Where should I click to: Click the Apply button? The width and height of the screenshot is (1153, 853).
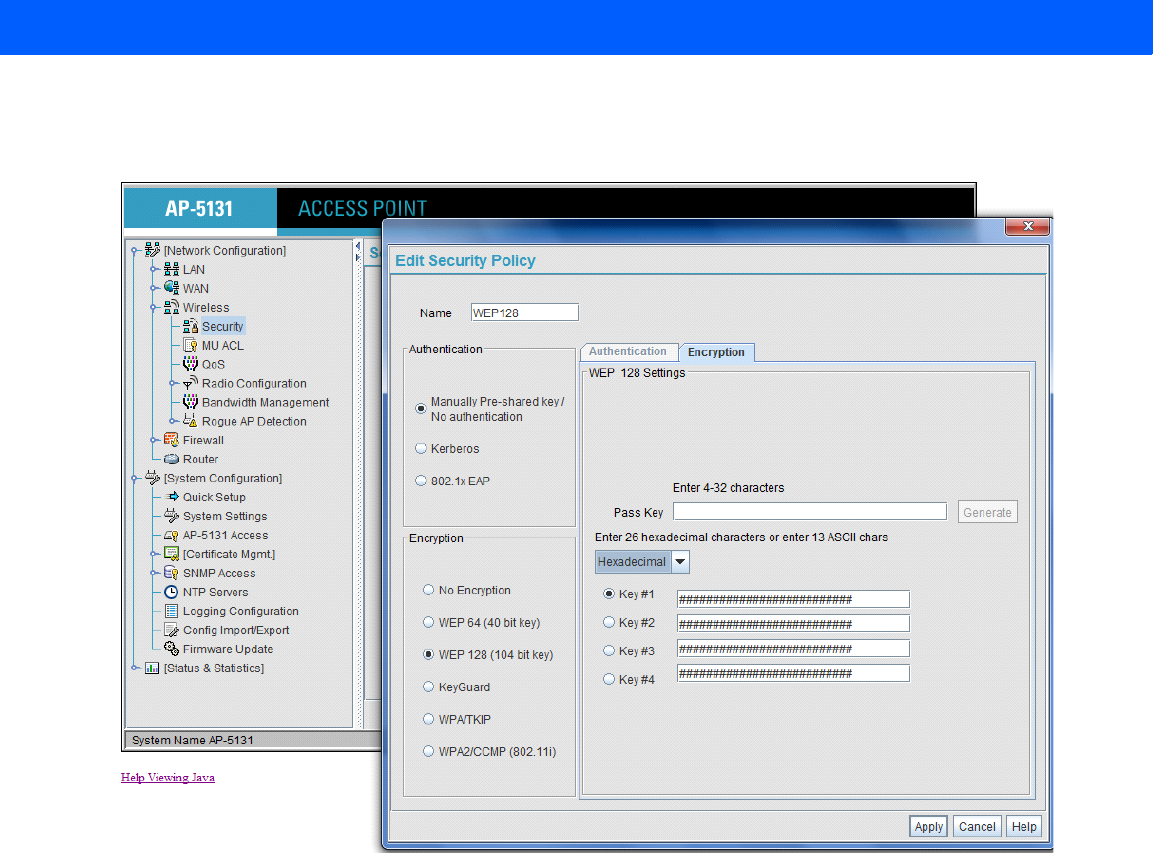pos(929,827)
